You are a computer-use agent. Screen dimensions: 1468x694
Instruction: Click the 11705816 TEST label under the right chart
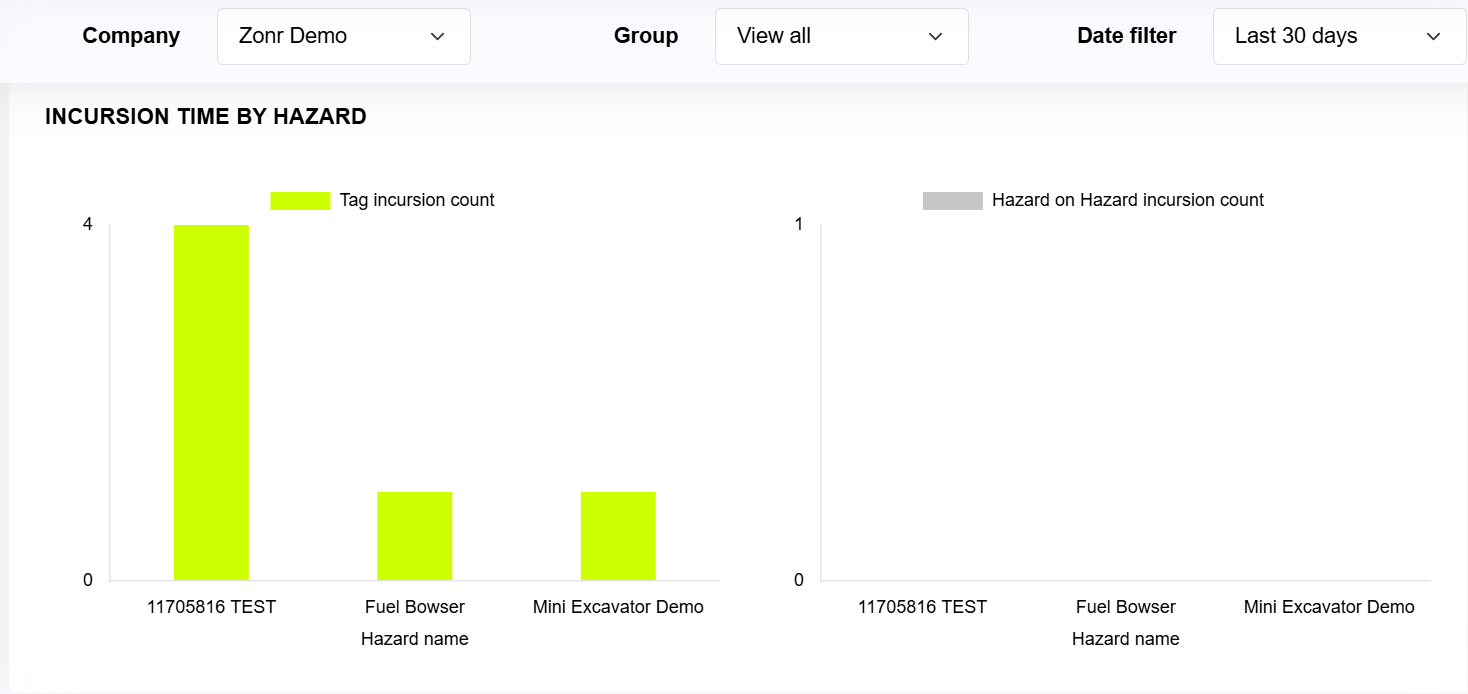pos(922,607)
